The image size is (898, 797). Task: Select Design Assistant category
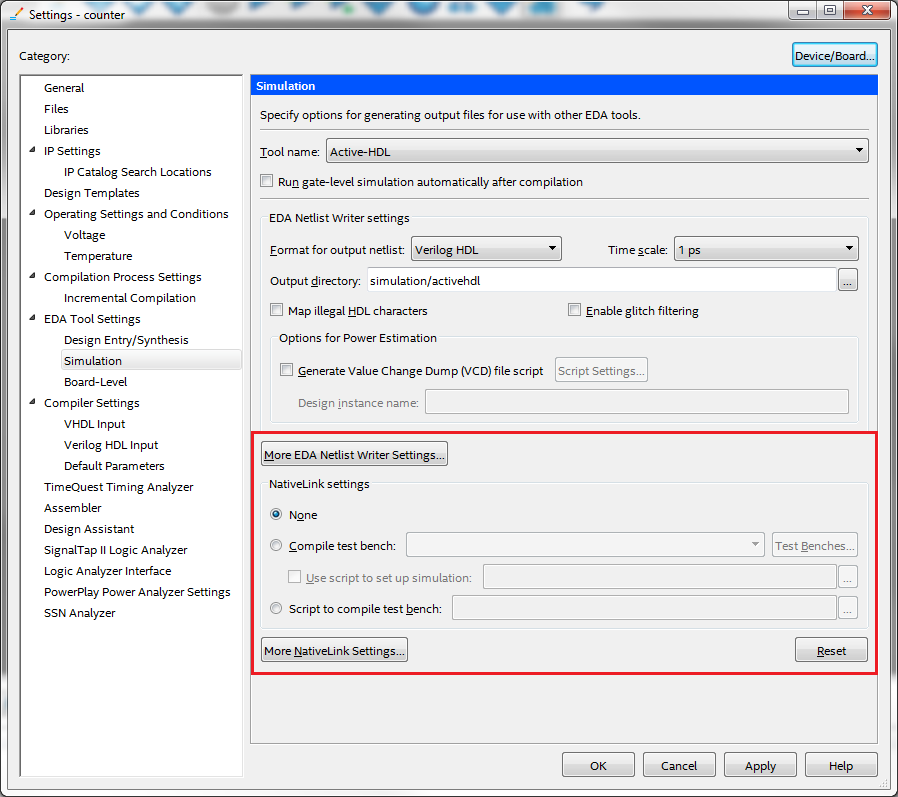point(89,529)
